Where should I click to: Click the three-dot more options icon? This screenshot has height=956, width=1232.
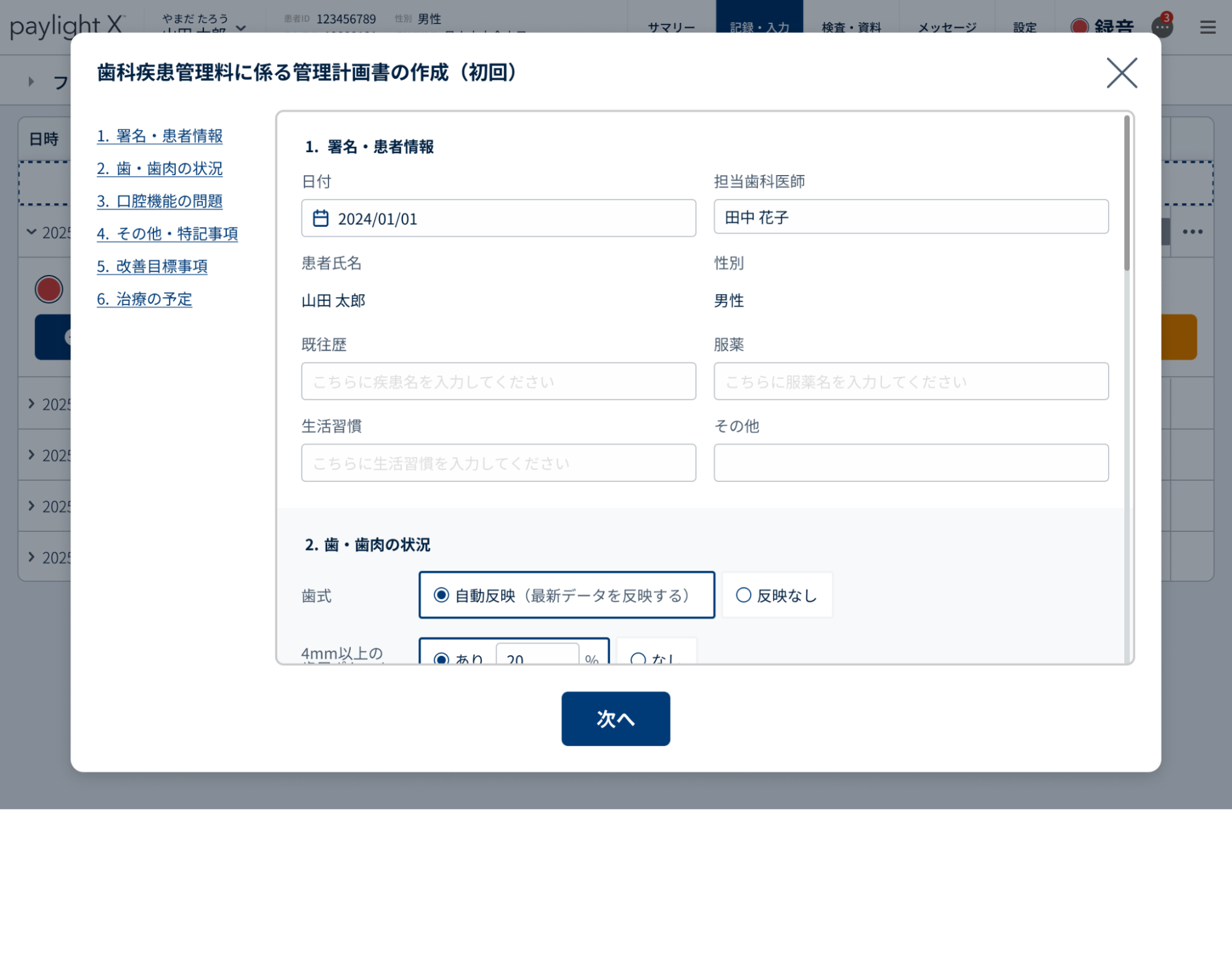[1192, 232]
